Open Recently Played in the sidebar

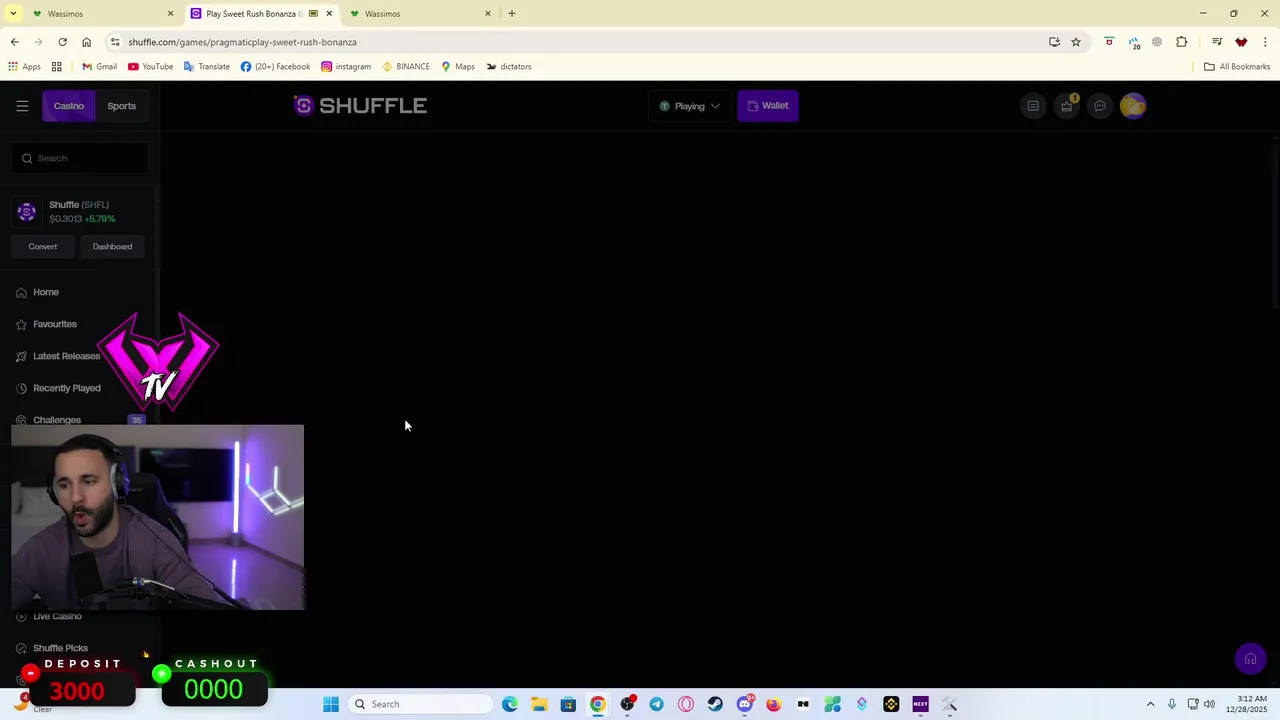66,388
